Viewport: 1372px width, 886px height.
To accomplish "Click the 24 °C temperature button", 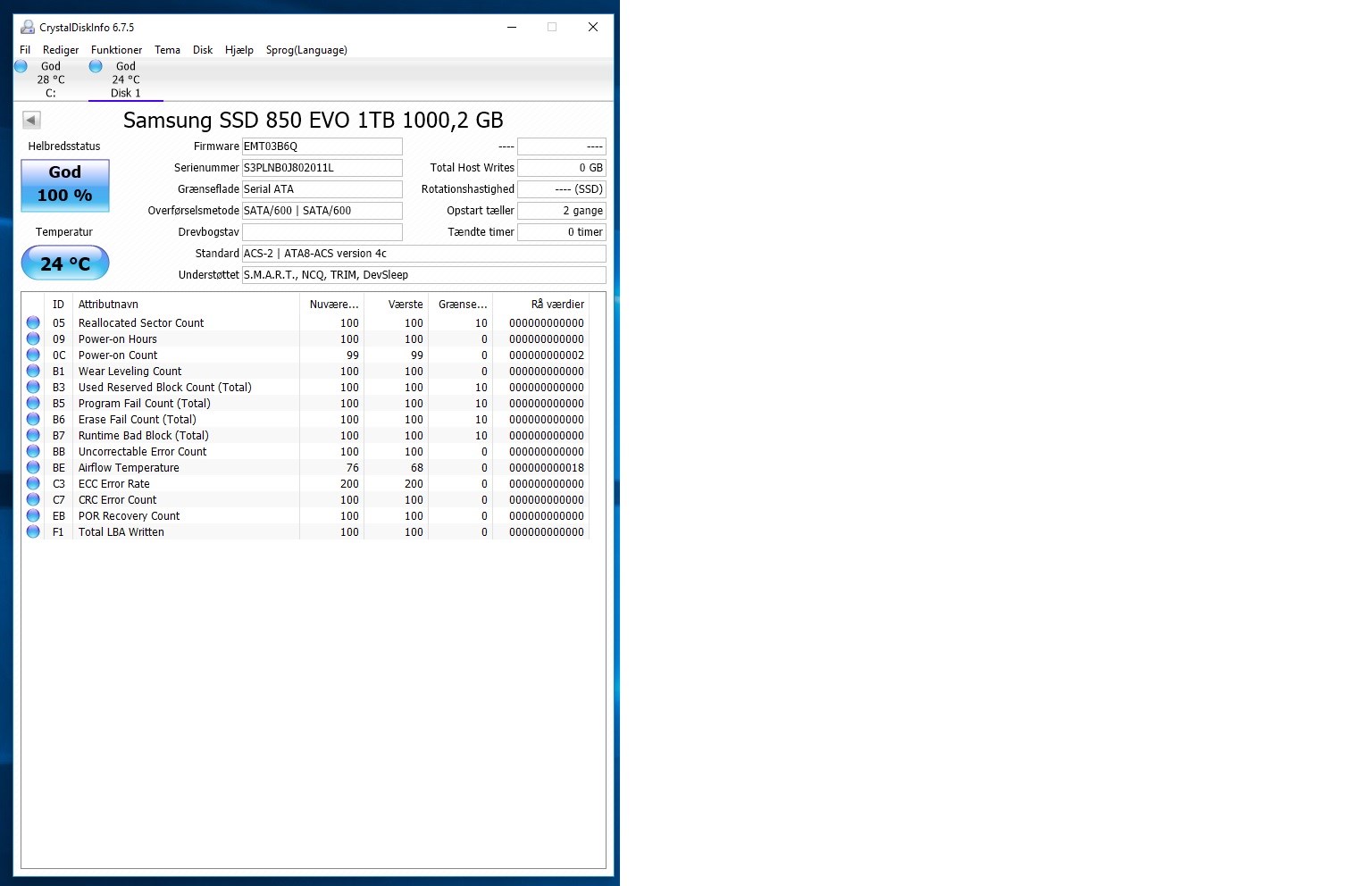I will [65, 263].
